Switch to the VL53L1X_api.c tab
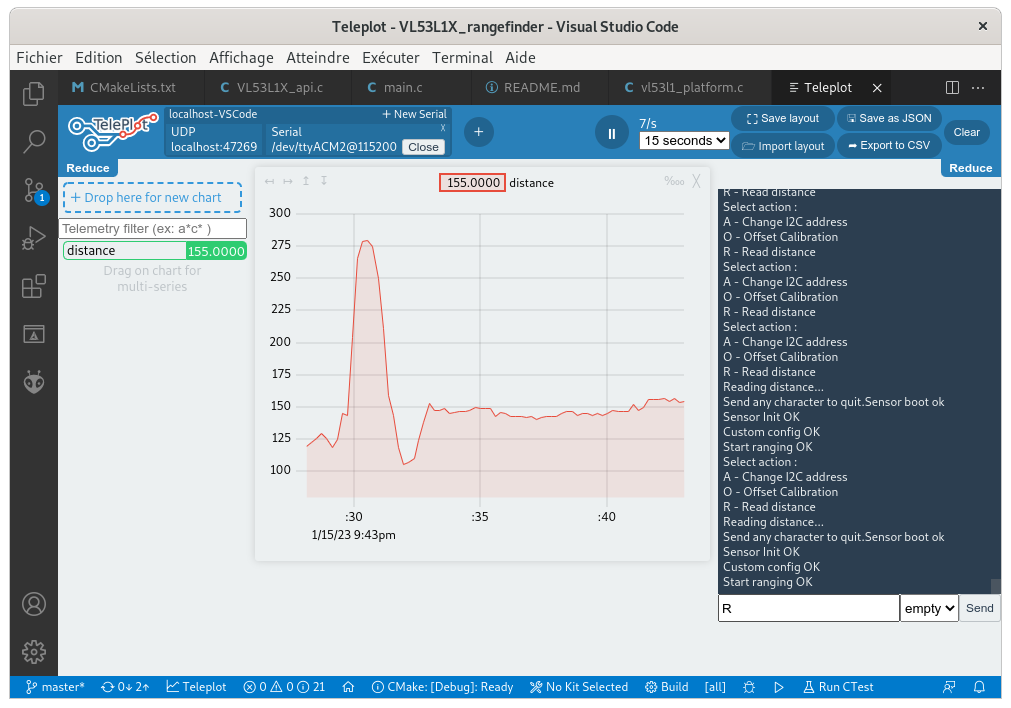1011x708 pixels. [x=278, y=88]
